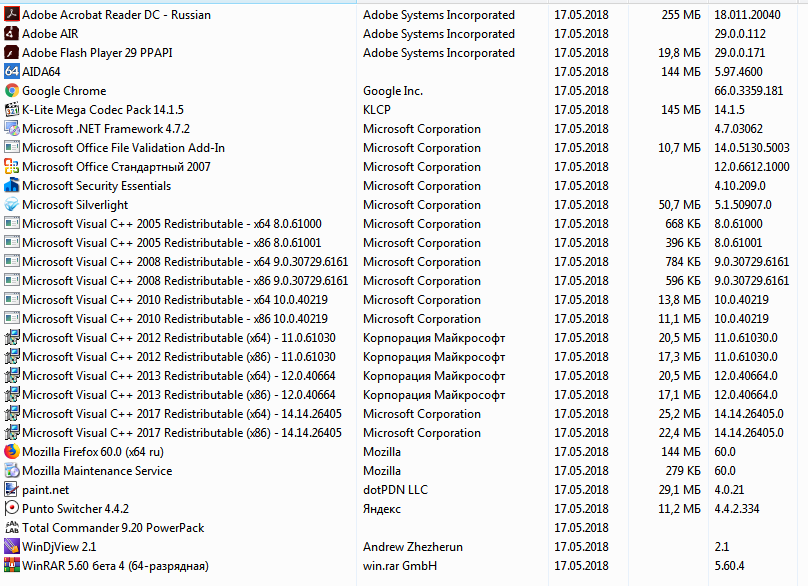Click version 5.60.4

pyautogui.click(x=729, y=565)
